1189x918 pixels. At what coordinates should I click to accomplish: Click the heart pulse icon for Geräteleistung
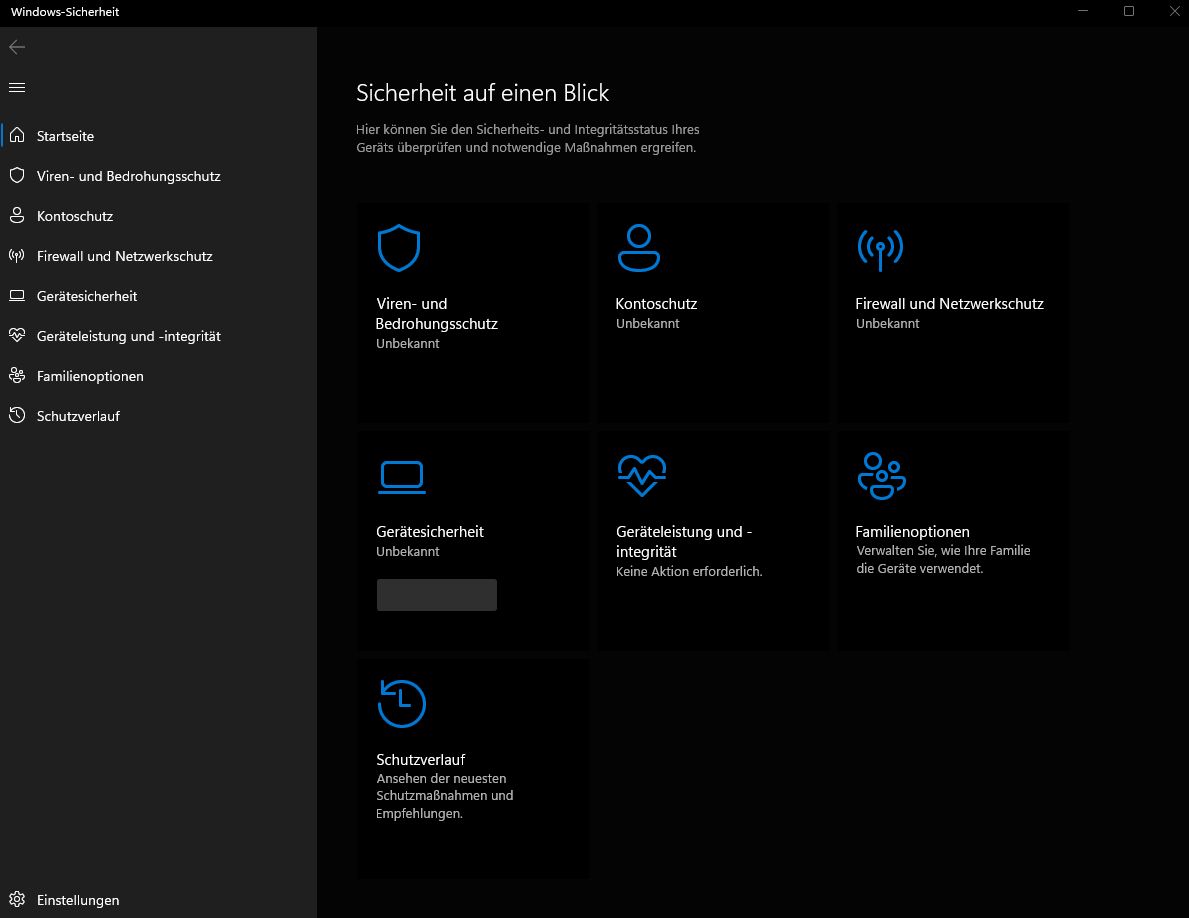[x=641, y=475]
